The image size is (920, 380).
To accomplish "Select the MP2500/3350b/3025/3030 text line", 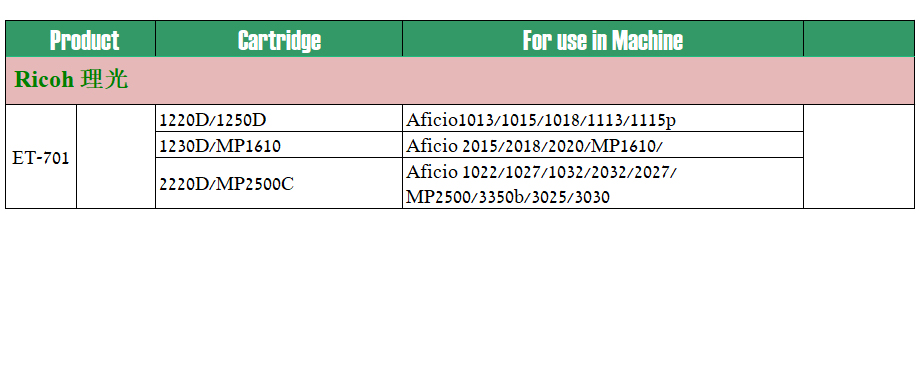I will tap(508, 197).
